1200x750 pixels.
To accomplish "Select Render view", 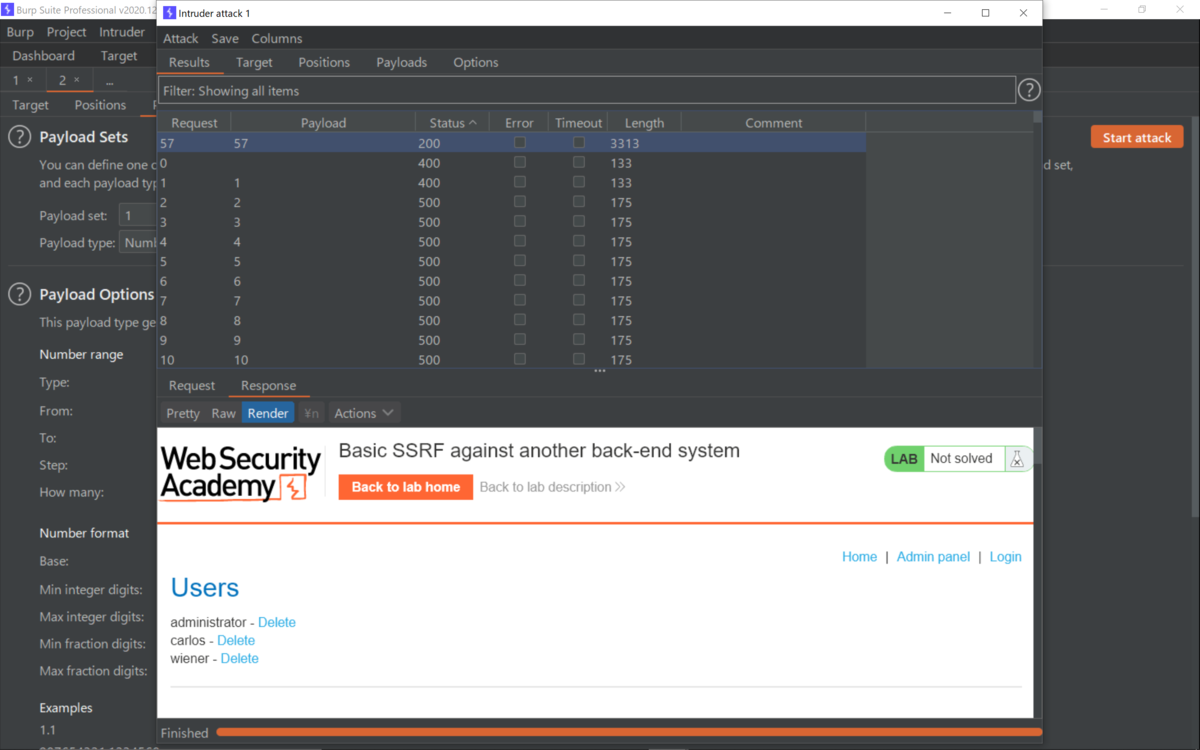I will click(268, 413).
